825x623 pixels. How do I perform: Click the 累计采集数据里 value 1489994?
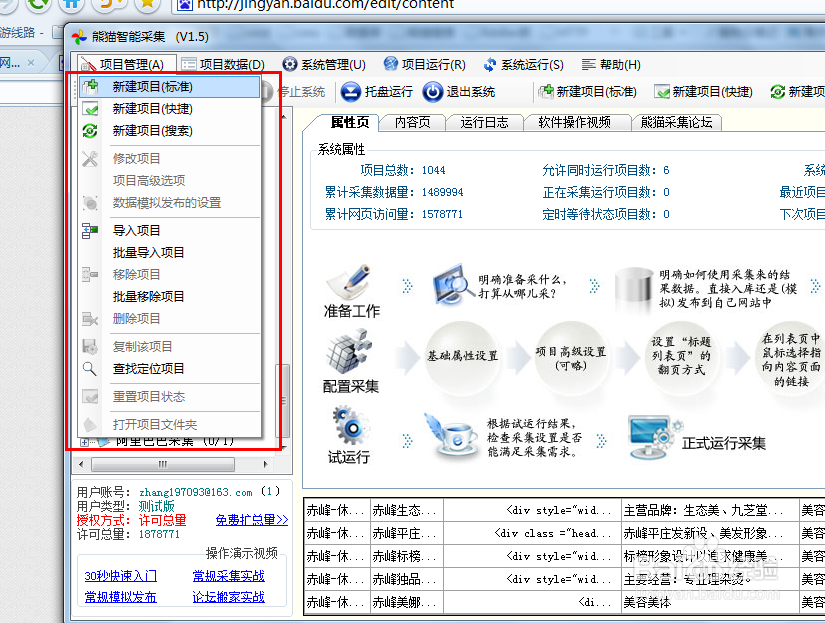click(x=442, y=192)
